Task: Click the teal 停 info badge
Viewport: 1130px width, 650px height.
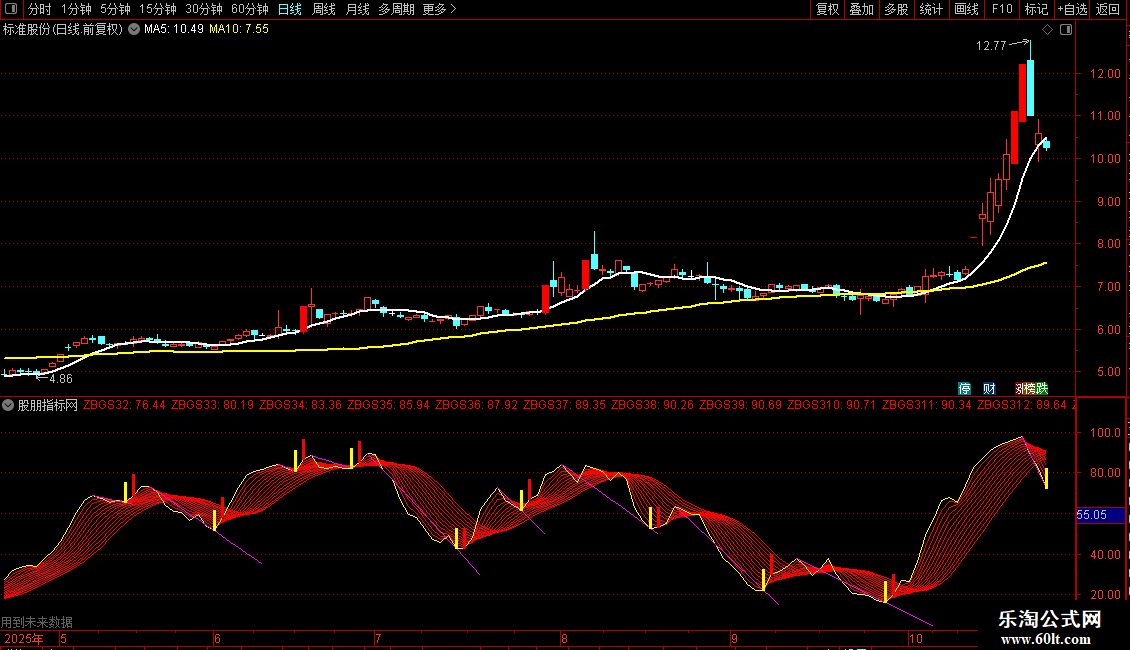Action: coord(964,388)
